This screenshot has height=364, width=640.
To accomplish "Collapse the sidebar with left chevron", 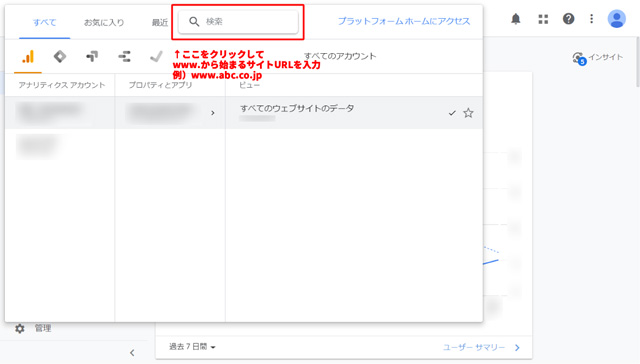I will pyautogui.click(x=132, y=353).
